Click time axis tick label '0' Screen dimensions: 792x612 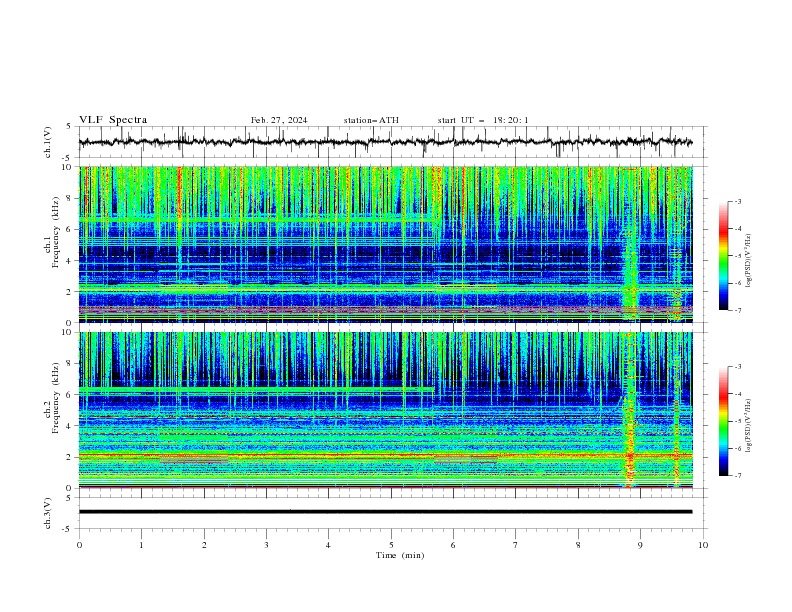point(79,545)
